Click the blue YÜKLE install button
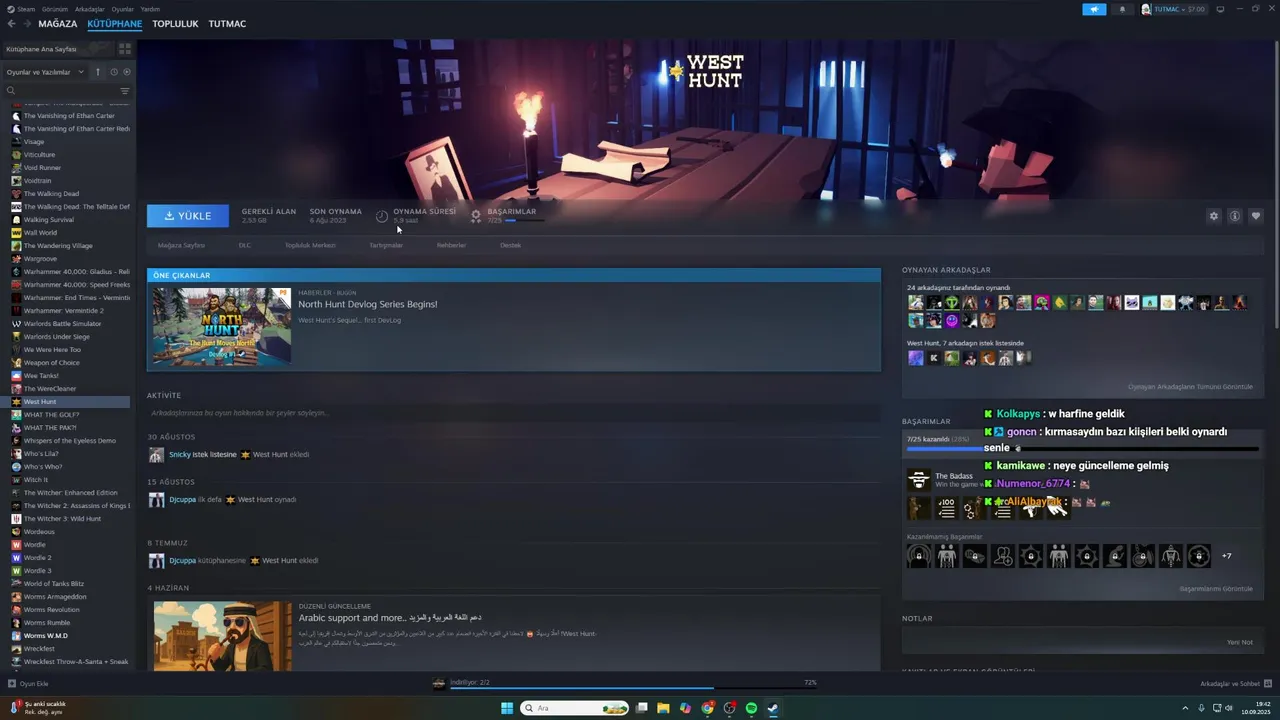 (x=188, y=216)
